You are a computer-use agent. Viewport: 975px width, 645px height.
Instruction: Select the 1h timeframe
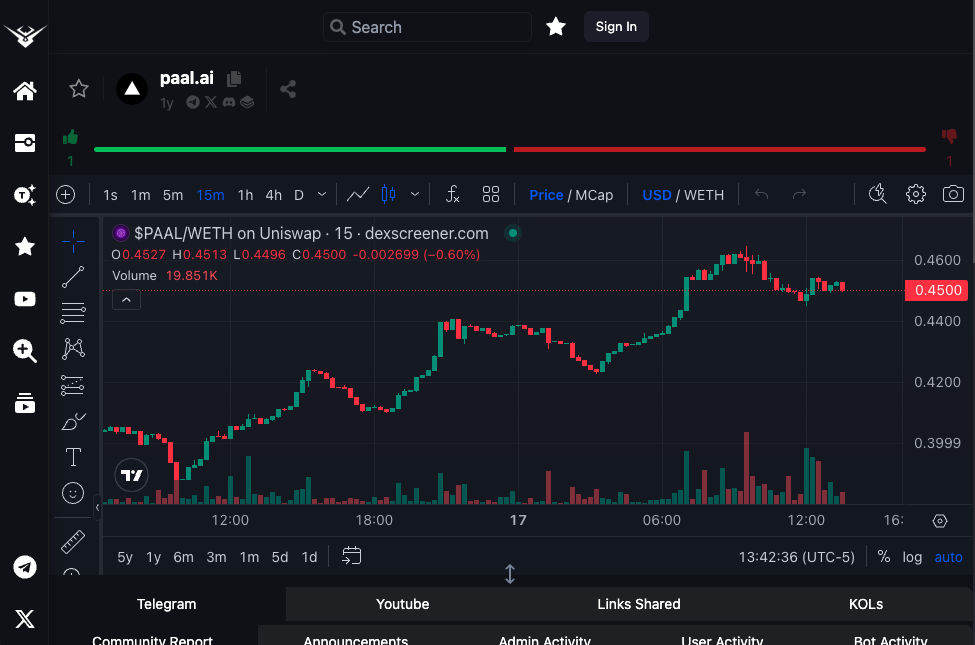tap(246, 195)
